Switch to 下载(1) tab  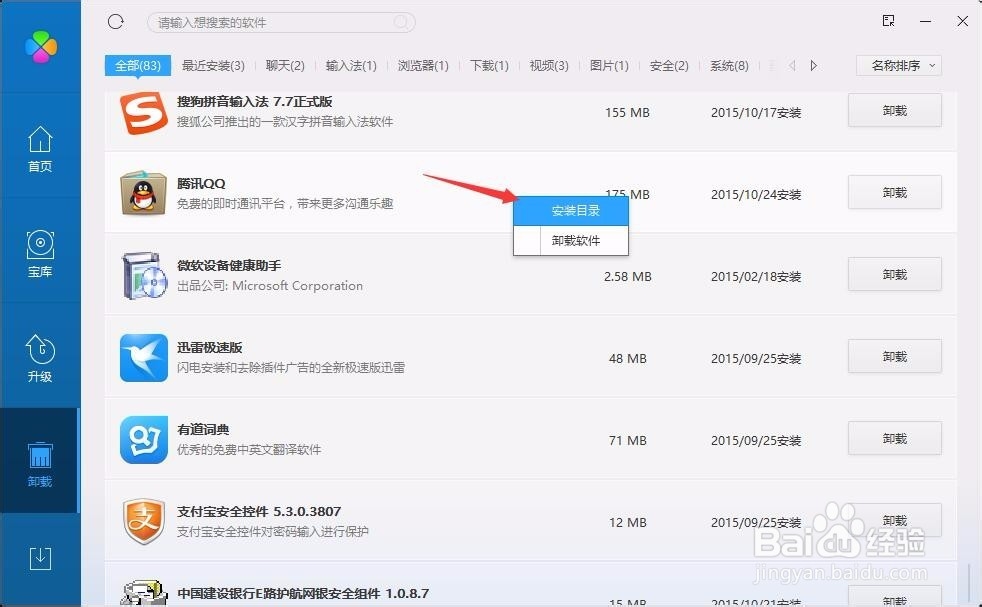coord(489,65)
